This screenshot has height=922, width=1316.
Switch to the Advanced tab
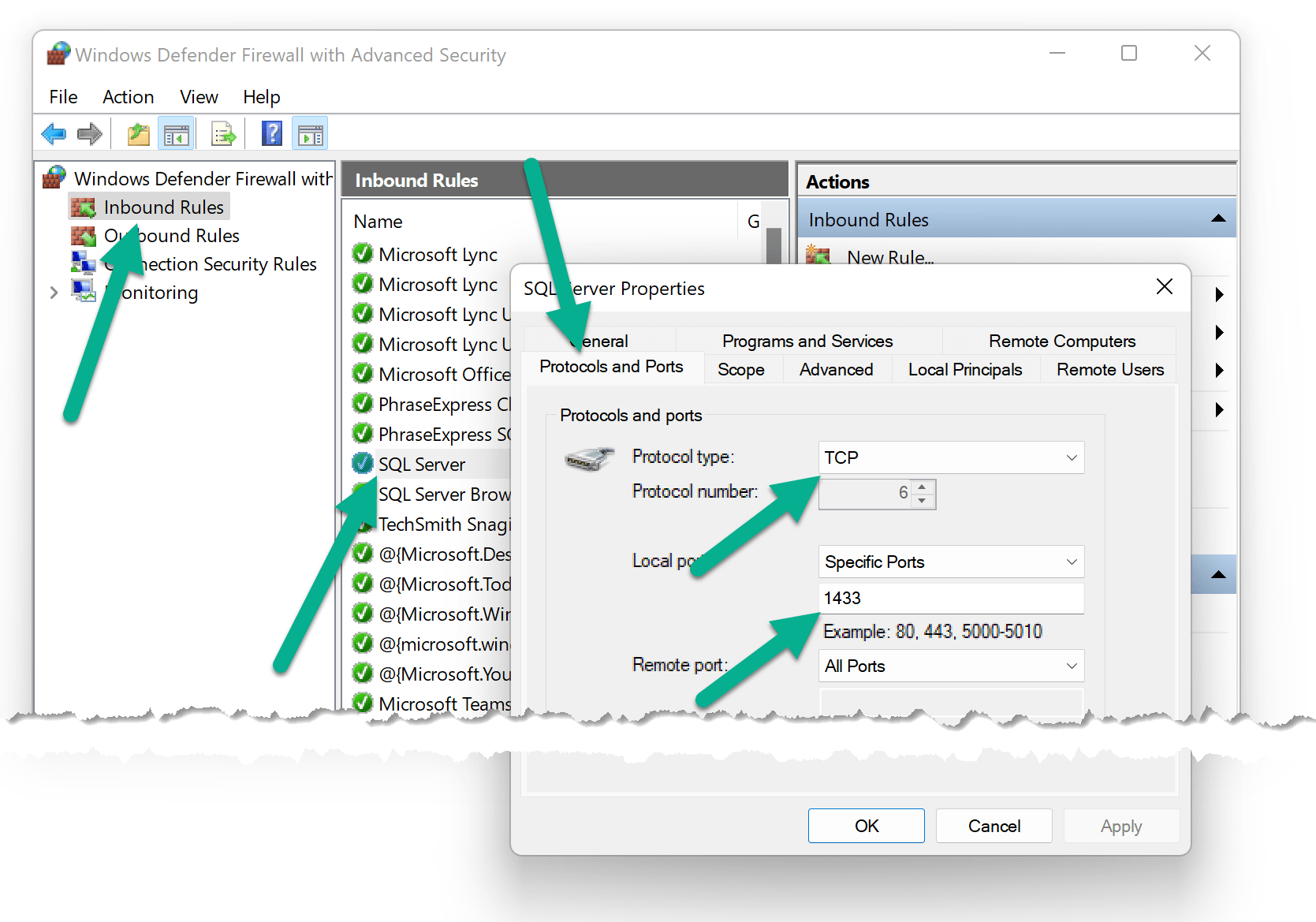tap(836, 369)
